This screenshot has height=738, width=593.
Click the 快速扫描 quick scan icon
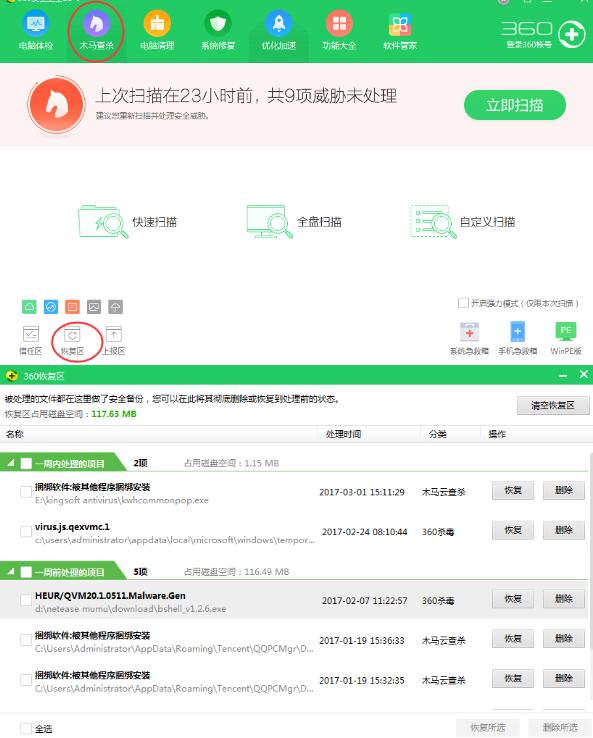click(x=103, y=221)
